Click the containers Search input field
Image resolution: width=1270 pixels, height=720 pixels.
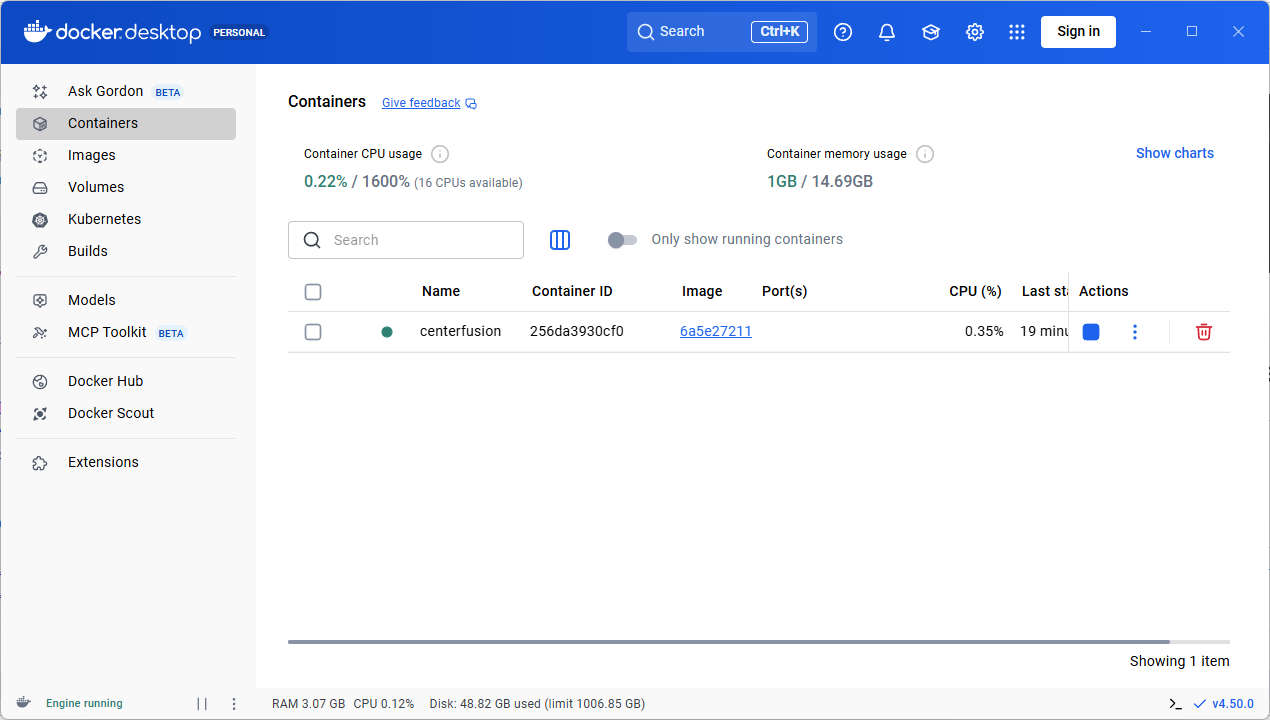(x=406, y=240)
